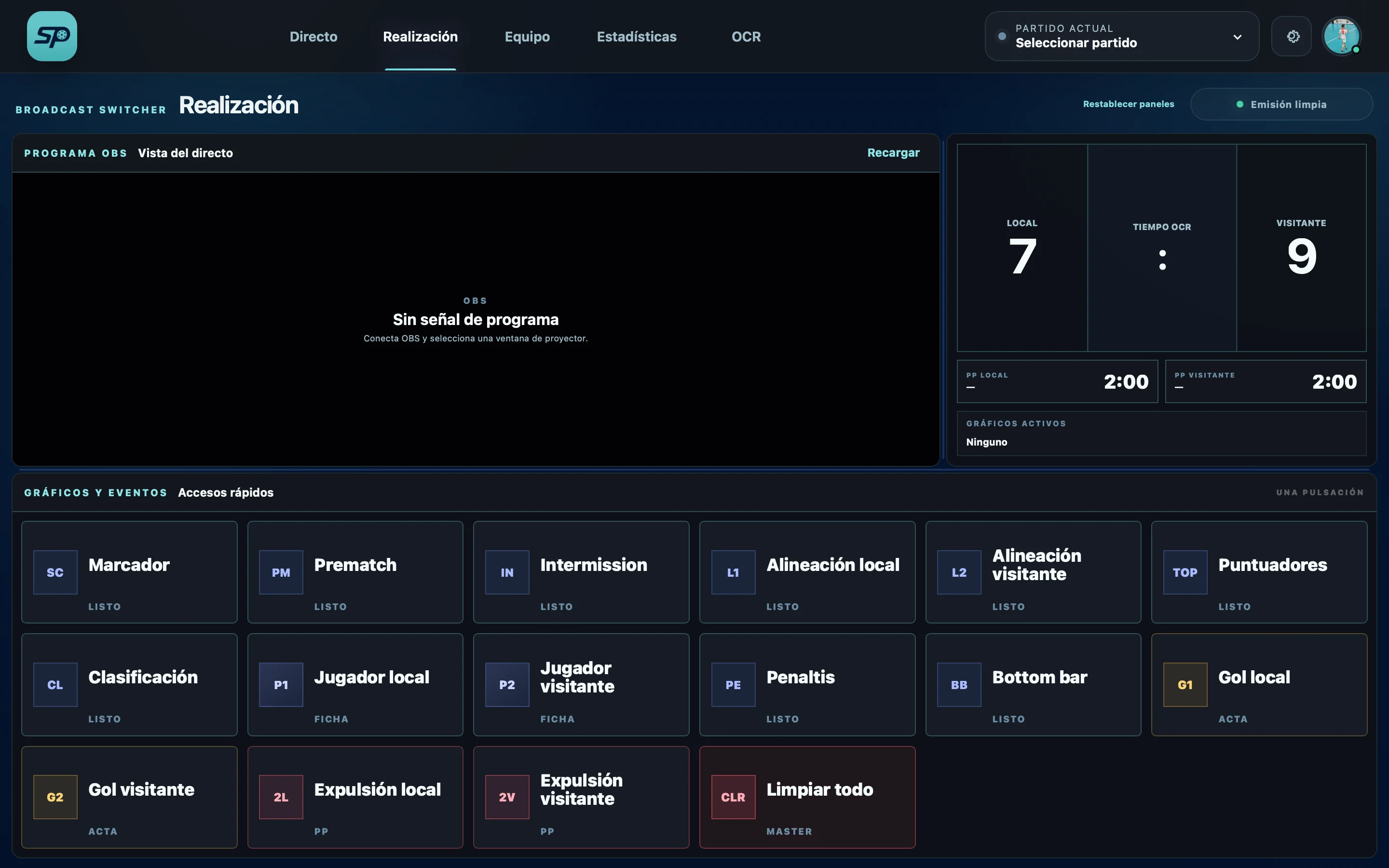Image resolution: width=1389 pixels, height=868 pixels.
Task: Switch to the Directo tab
Action: point(313,37)
